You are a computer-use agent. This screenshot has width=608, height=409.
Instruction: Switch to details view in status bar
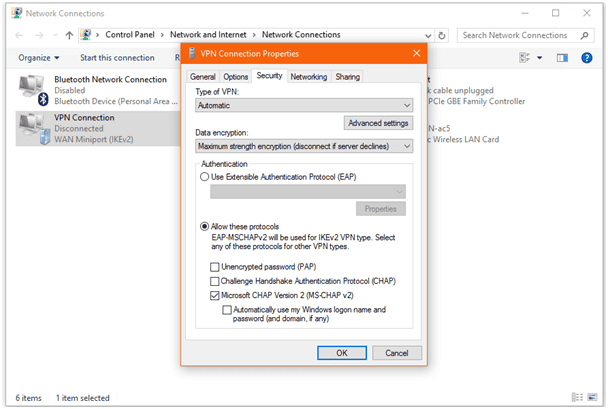coord(577,397)
